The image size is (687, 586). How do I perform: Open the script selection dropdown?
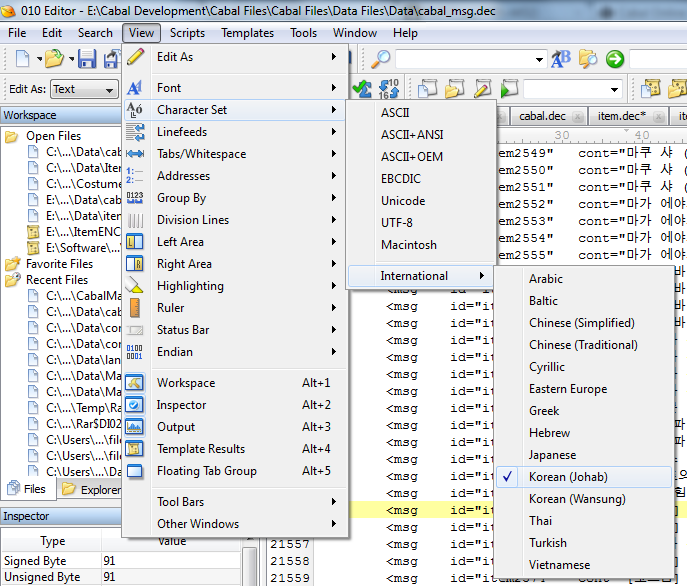click(614, 90)
